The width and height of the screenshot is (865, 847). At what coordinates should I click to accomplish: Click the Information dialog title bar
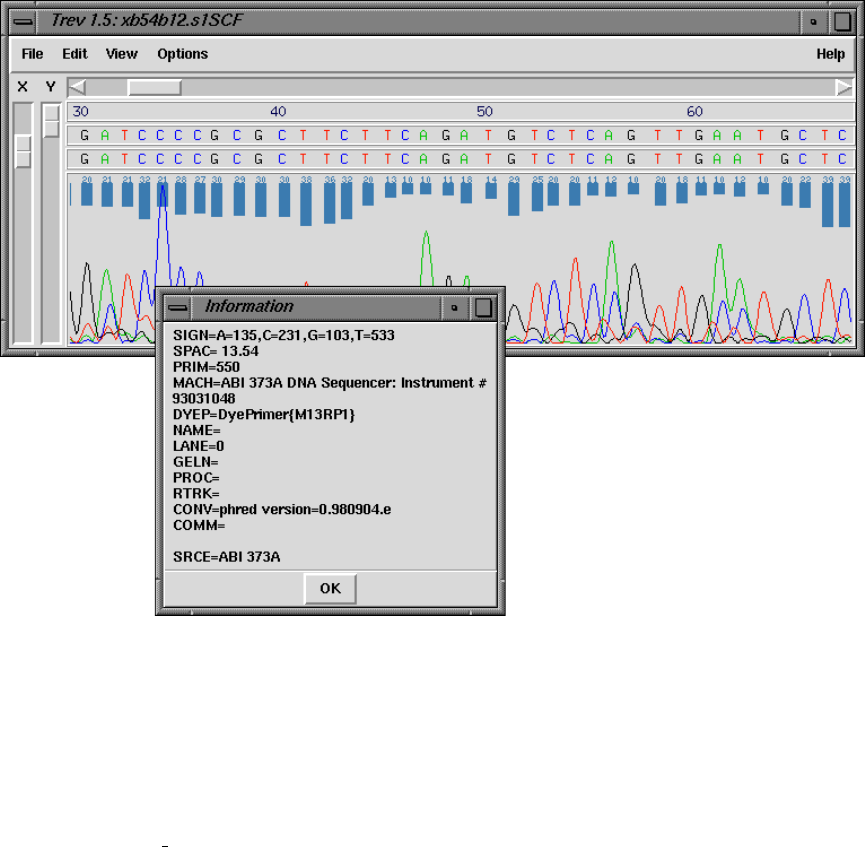(315, 307)
